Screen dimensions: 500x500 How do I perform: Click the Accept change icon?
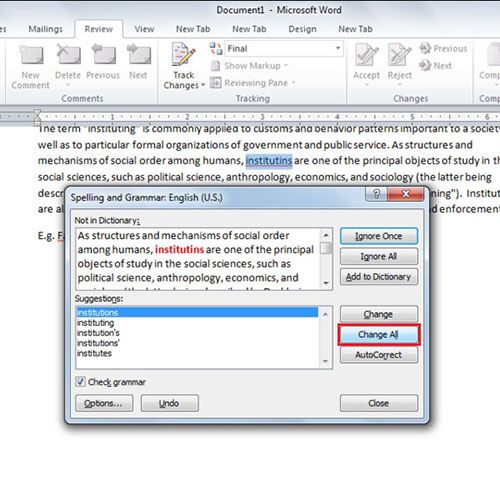366,54
